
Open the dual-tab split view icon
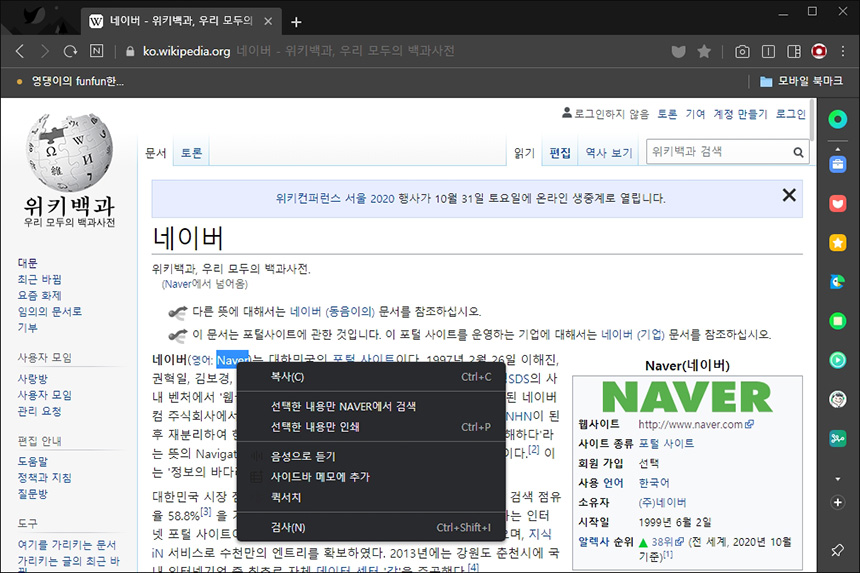pos(794,52)
